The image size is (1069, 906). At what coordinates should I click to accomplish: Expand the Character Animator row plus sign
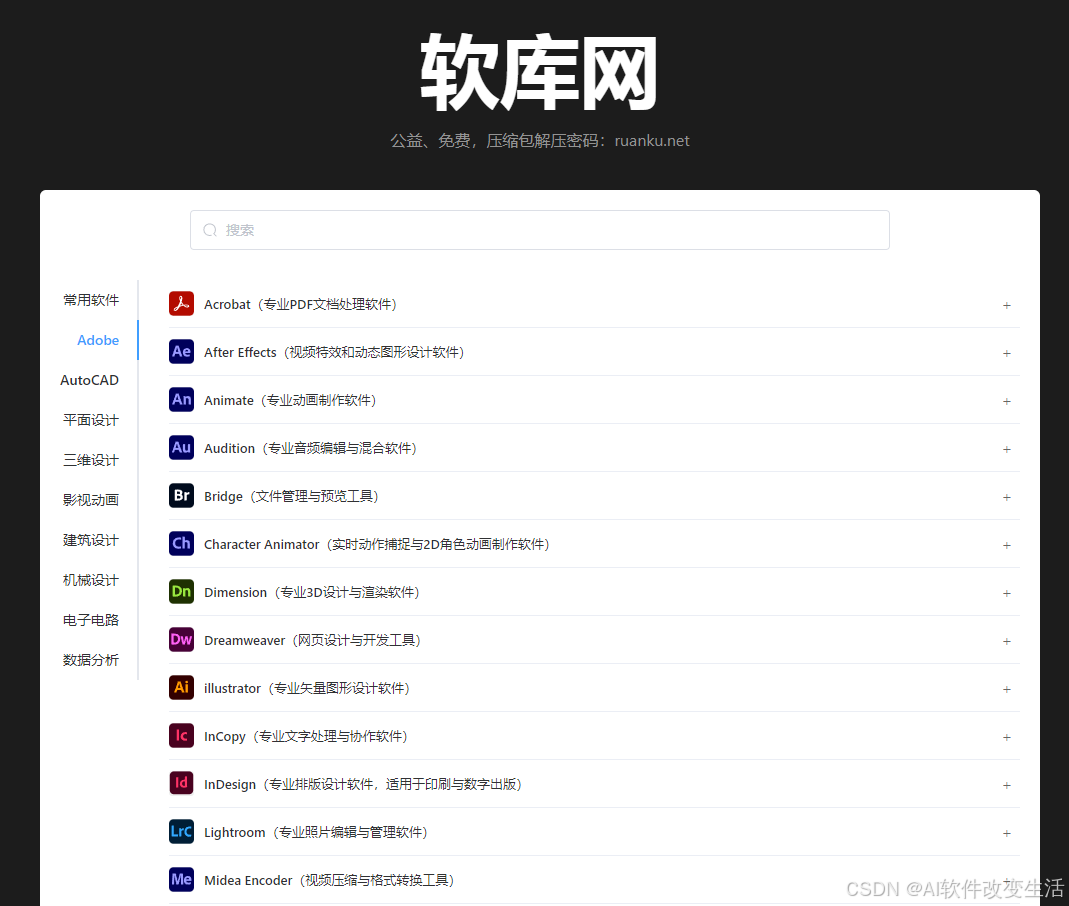(x=1006, y=545)
